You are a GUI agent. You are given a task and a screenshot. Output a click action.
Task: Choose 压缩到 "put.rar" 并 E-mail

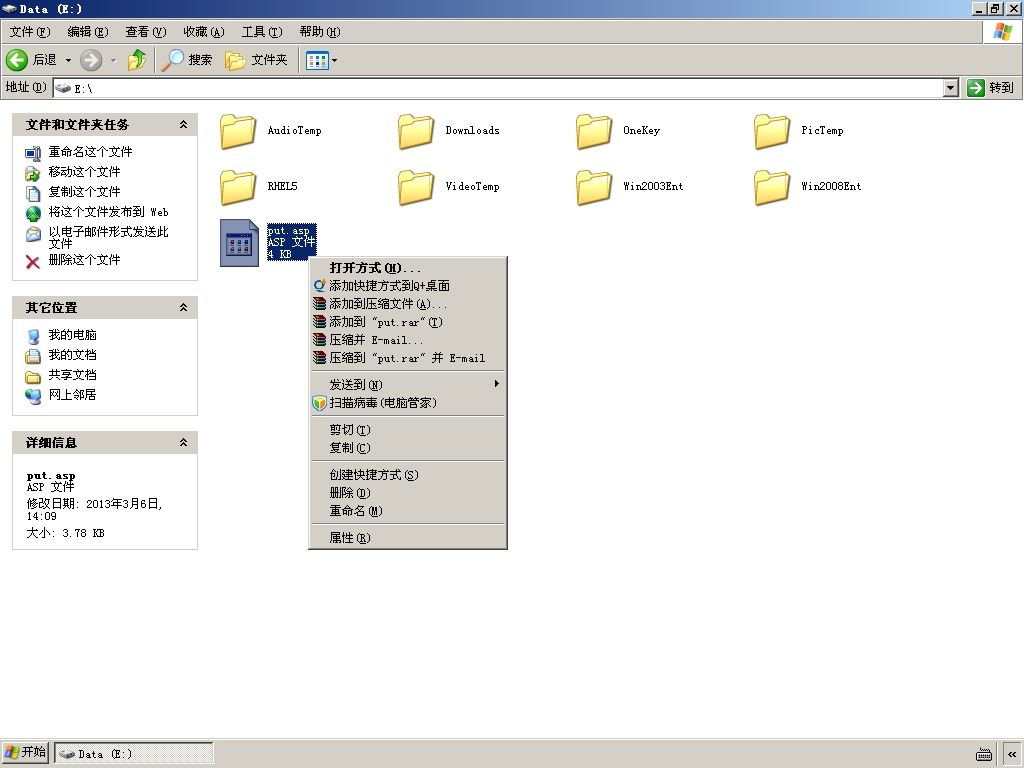[408, 358]
